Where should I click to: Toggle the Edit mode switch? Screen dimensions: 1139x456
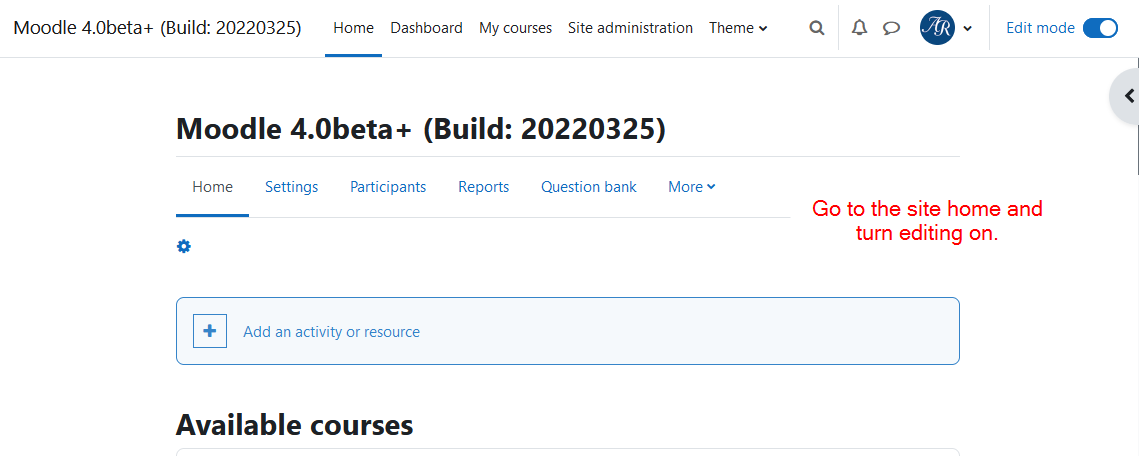point(1101,28)
